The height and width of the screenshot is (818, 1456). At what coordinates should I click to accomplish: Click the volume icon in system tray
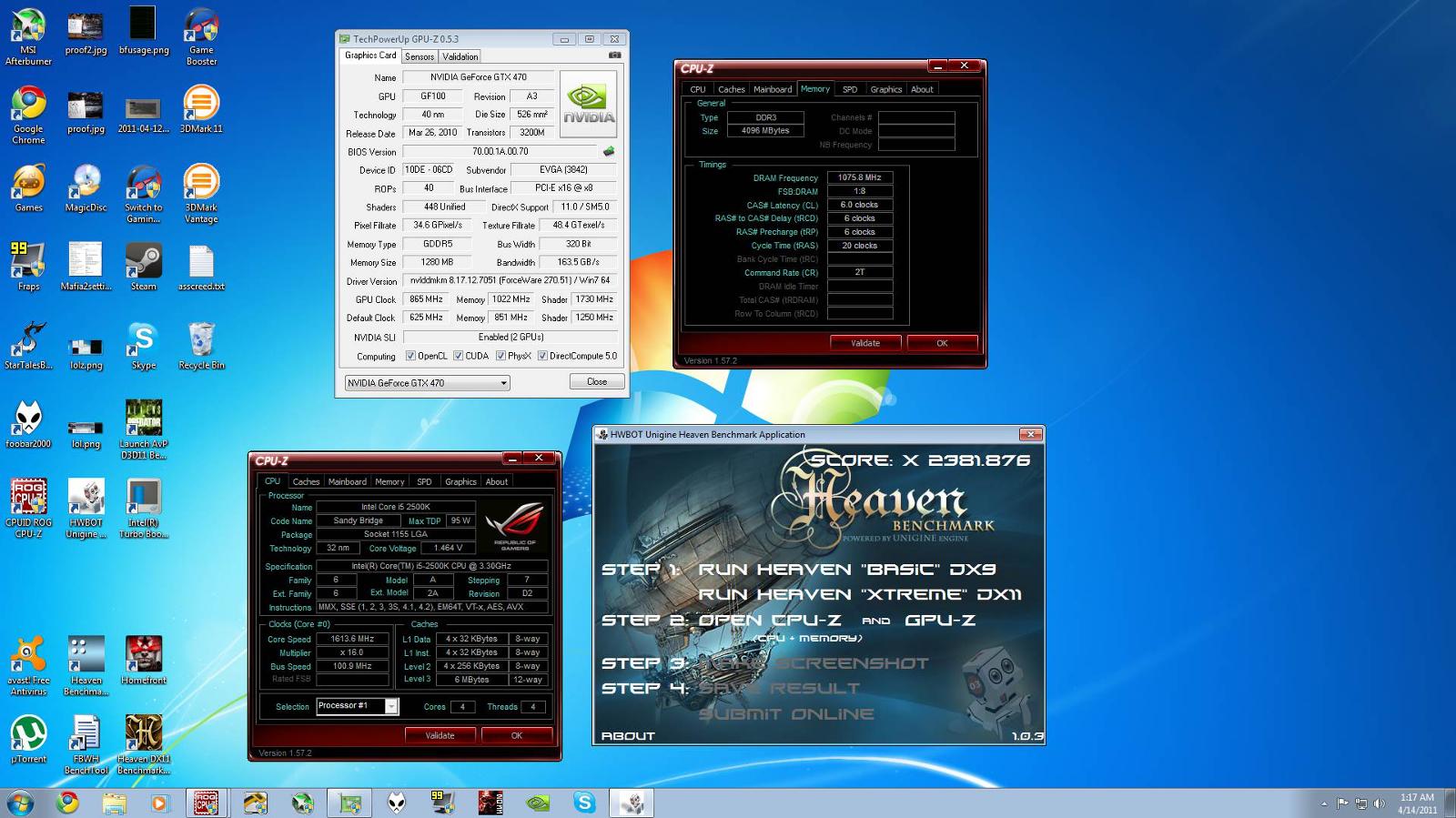tap(1380, 803)
